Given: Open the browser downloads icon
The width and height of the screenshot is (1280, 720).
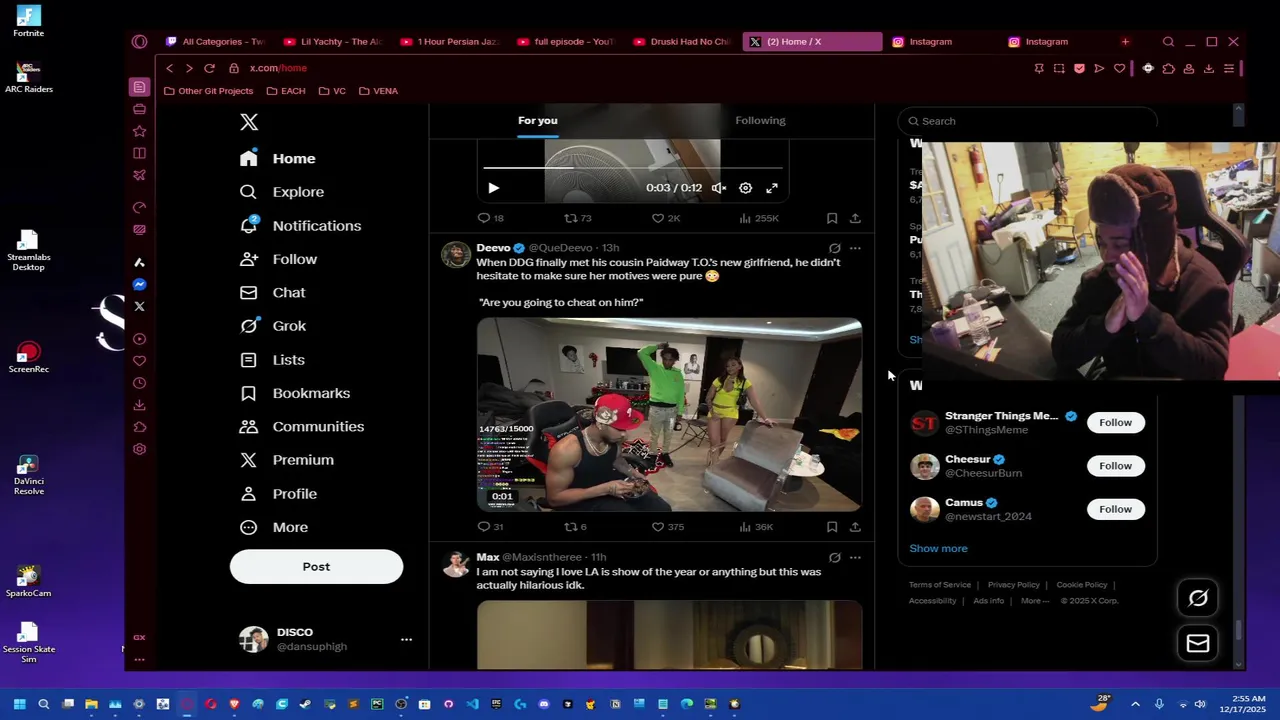Looking at the screenshot, I should [1209, 68].
